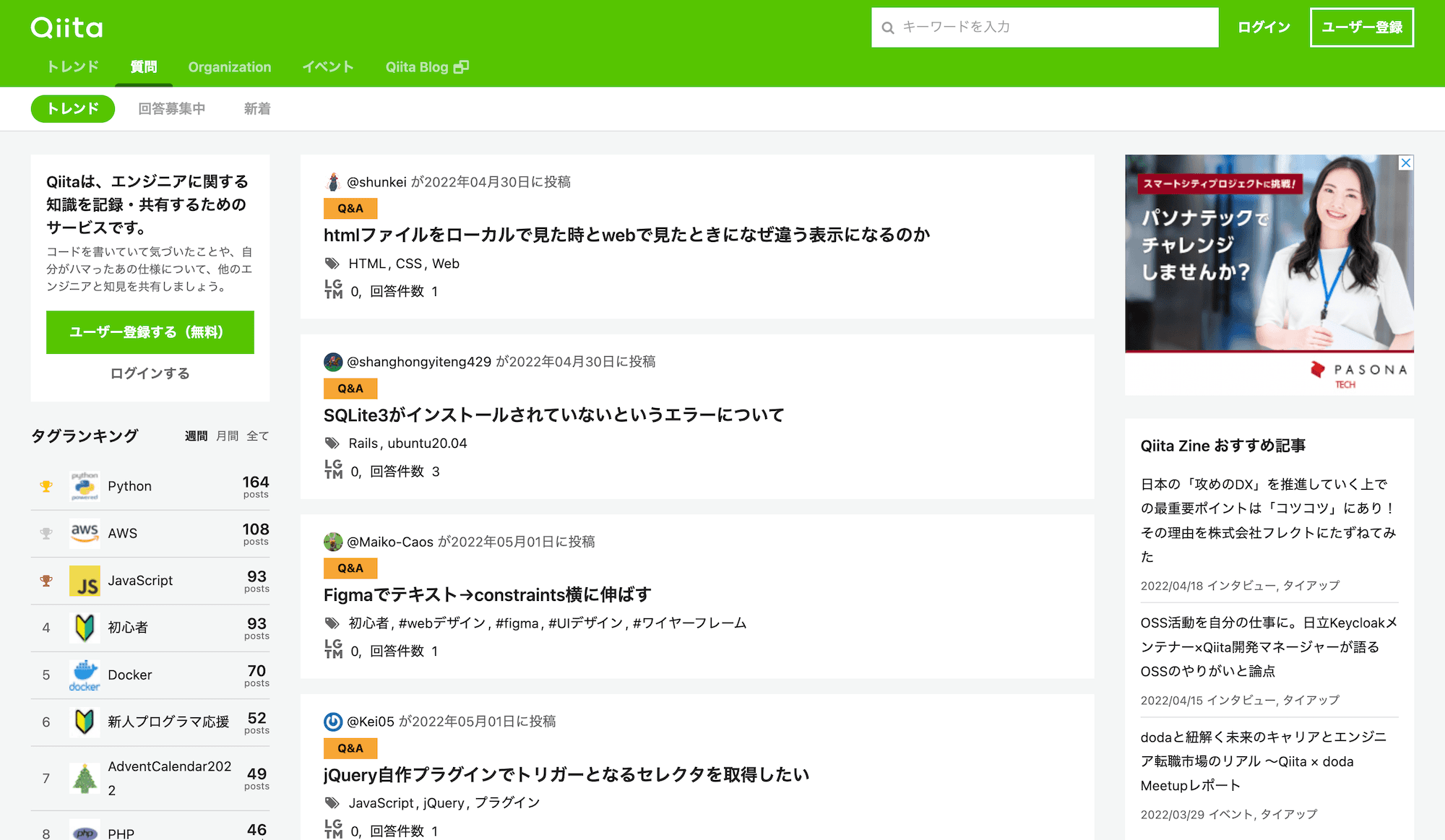
Task: Click the ログインする link
Action: [150, 373]
